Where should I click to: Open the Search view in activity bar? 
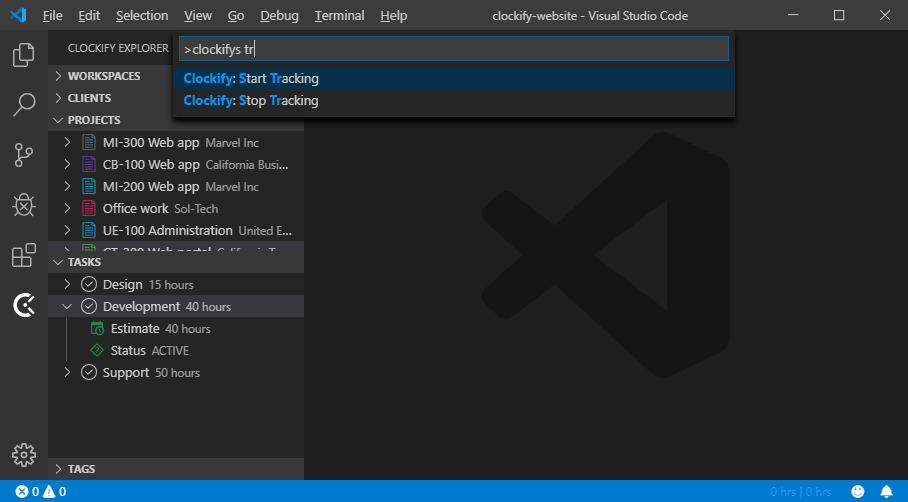24,105
